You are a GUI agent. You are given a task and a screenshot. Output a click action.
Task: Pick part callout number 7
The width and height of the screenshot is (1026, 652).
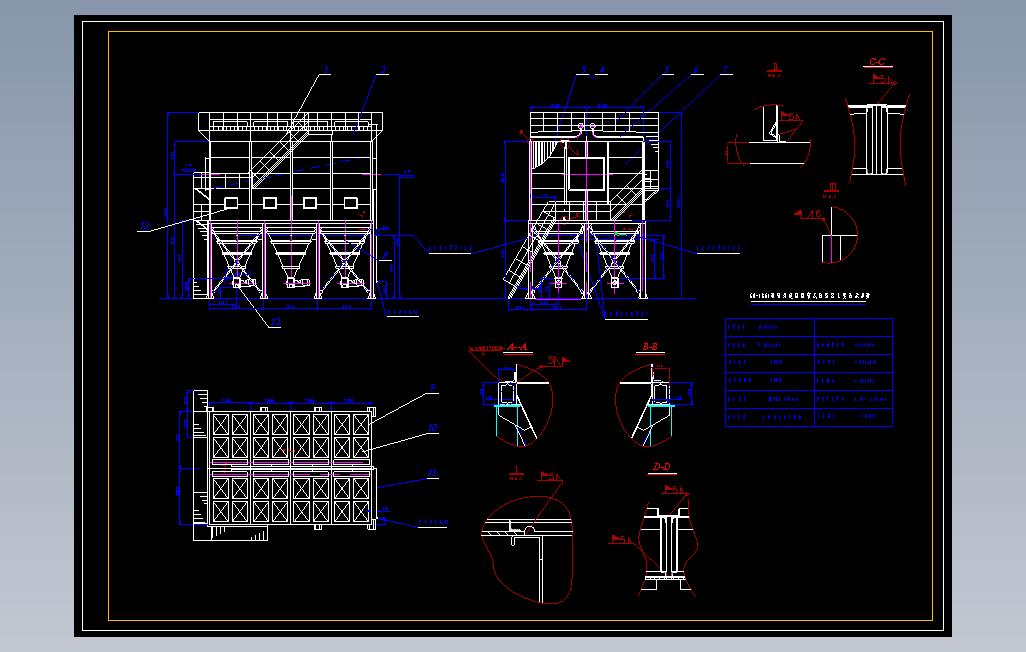pos(724,69)
